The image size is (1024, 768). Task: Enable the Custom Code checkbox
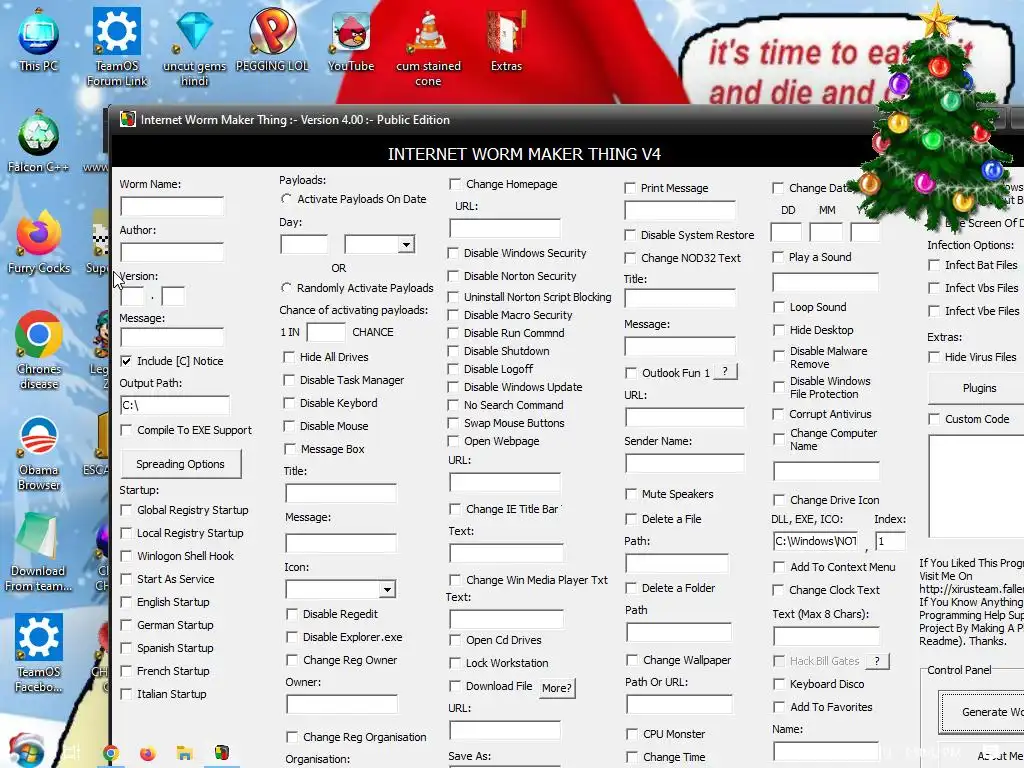tap(934, 419)
